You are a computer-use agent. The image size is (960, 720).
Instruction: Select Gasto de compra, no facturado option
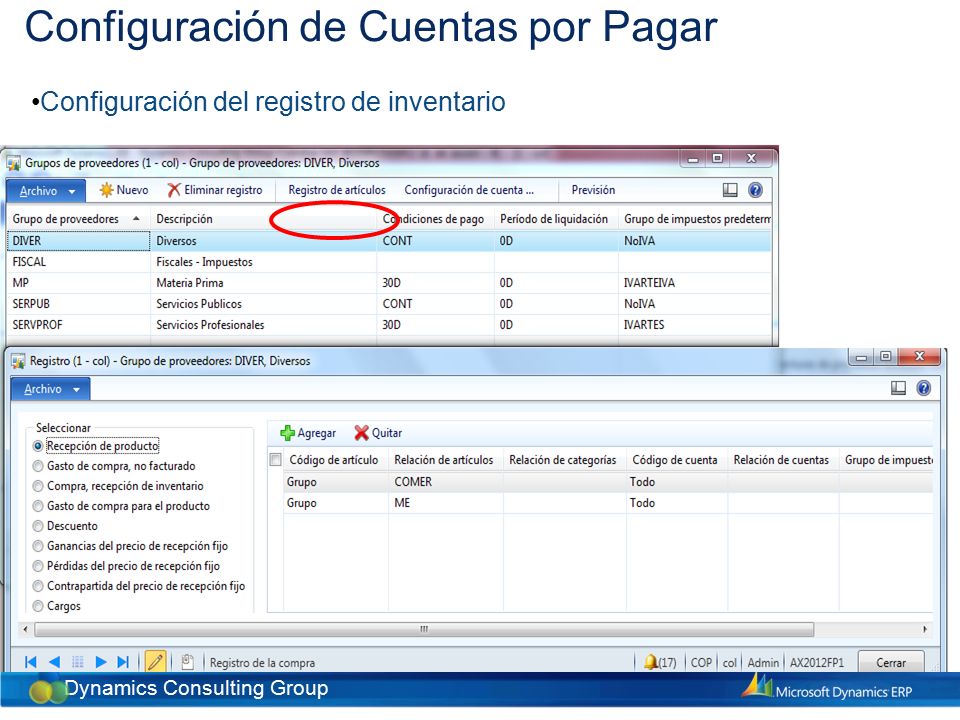pyautogui.click(x=38, y=467)
